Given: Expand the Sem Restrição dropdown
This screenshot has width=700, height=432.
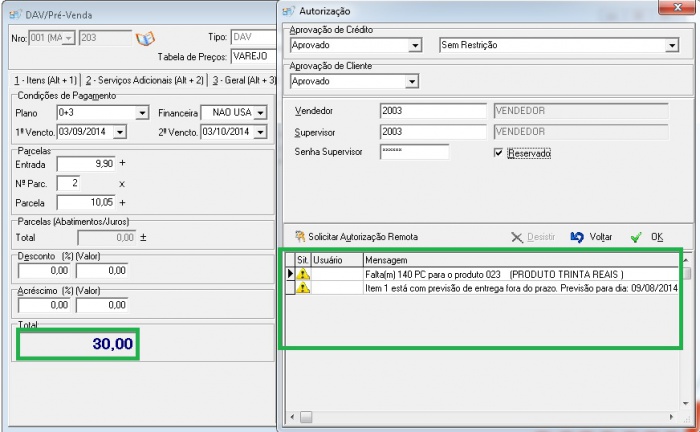Looking at the screenshot, I should tap(672, 46).
